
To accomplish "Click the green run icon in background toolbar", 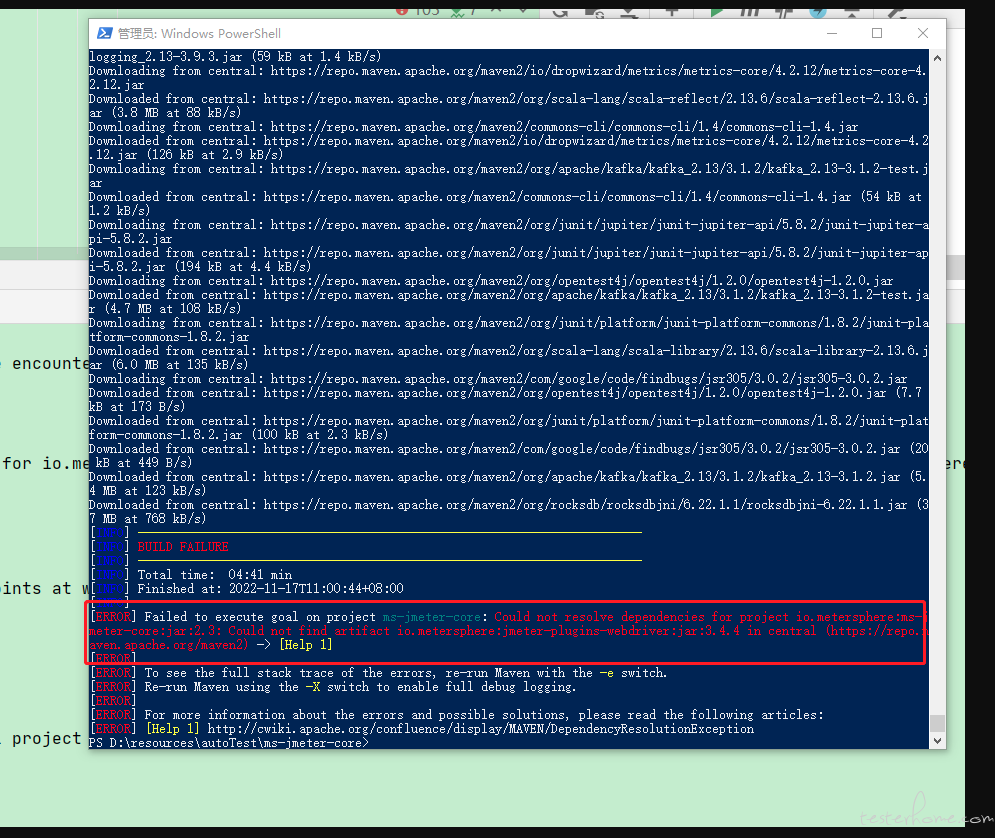I will click(x=716, y=12).
